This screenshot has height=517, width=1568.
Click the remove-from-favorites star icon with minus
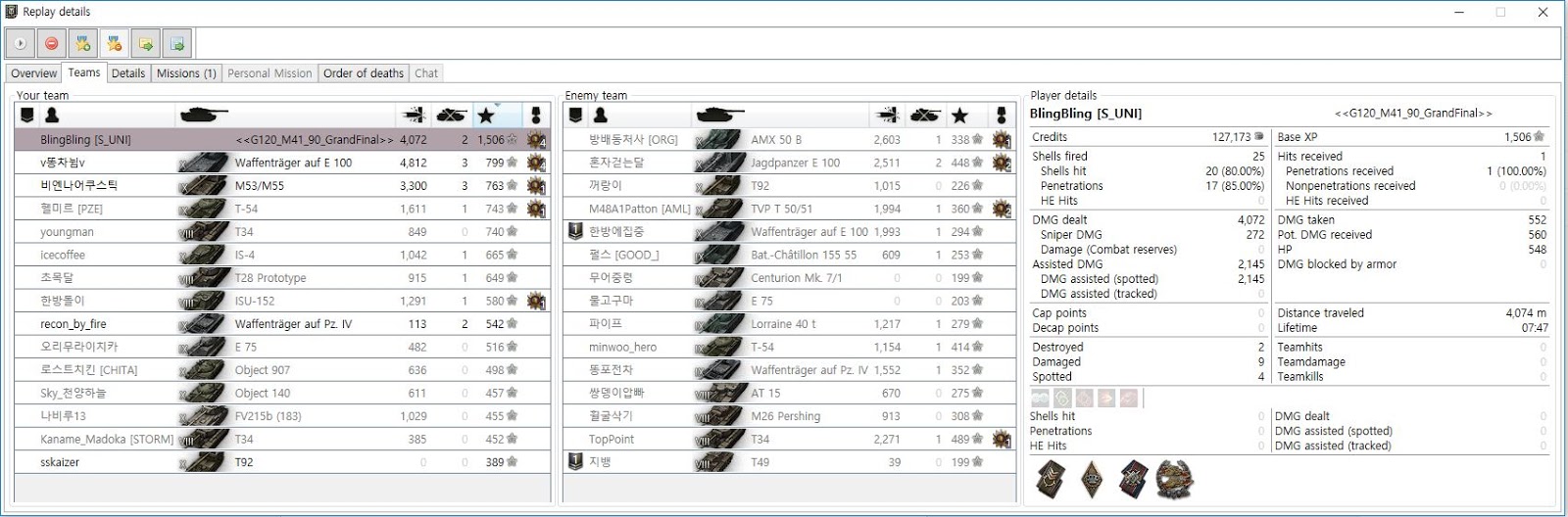point(115,44)
